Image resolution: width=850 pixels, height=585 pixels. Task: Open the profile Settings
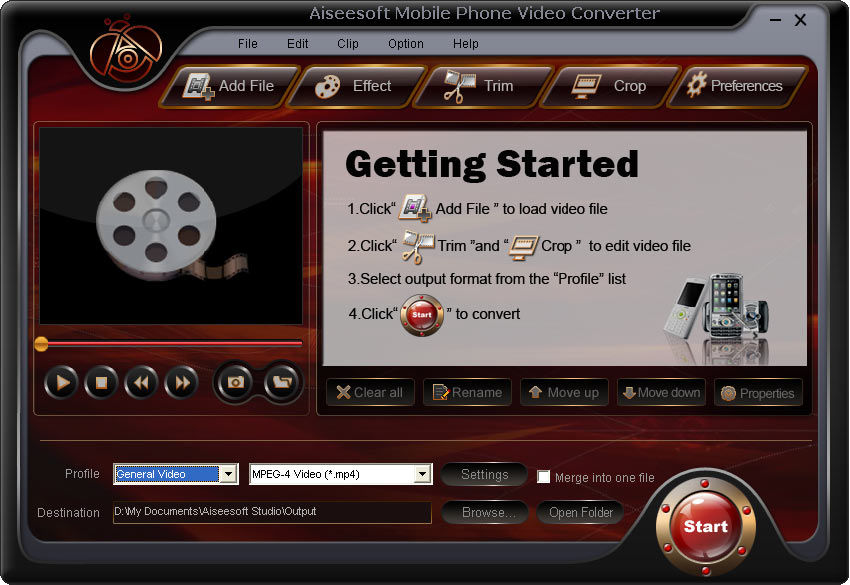click(485, 475)
